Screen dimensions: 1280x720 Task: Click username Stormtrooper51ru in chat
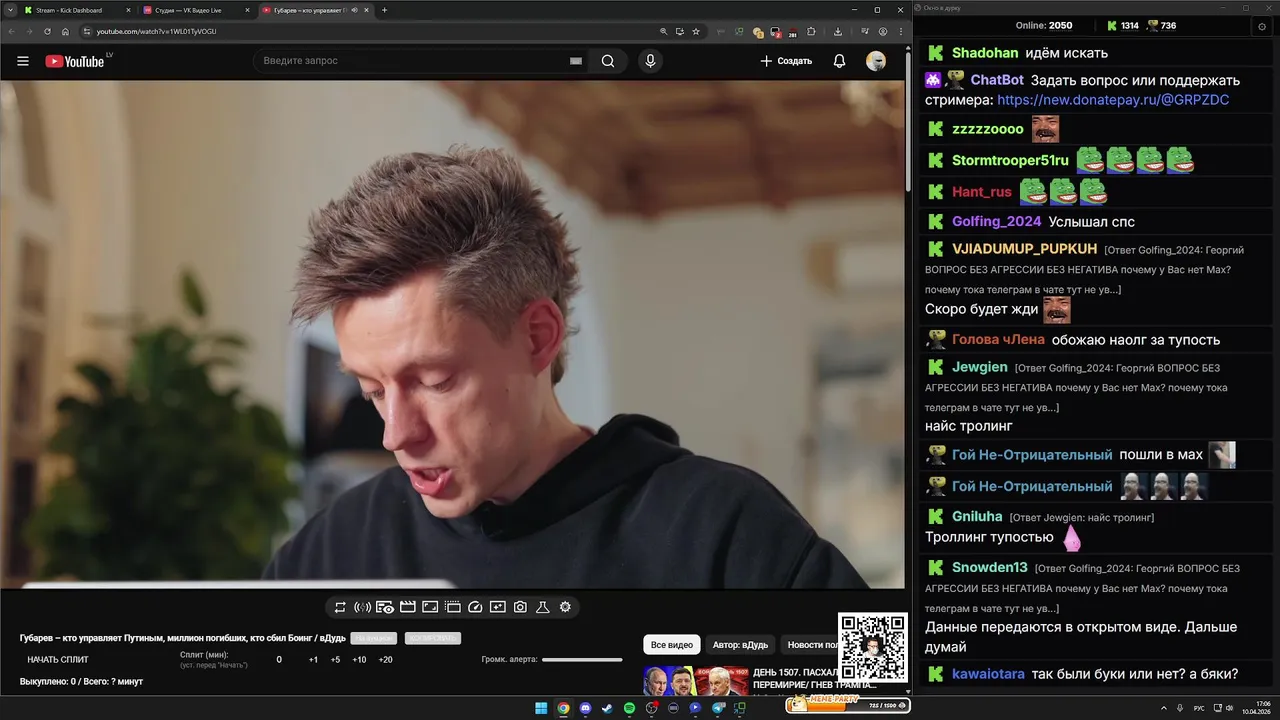click(x=1010, y=160)
